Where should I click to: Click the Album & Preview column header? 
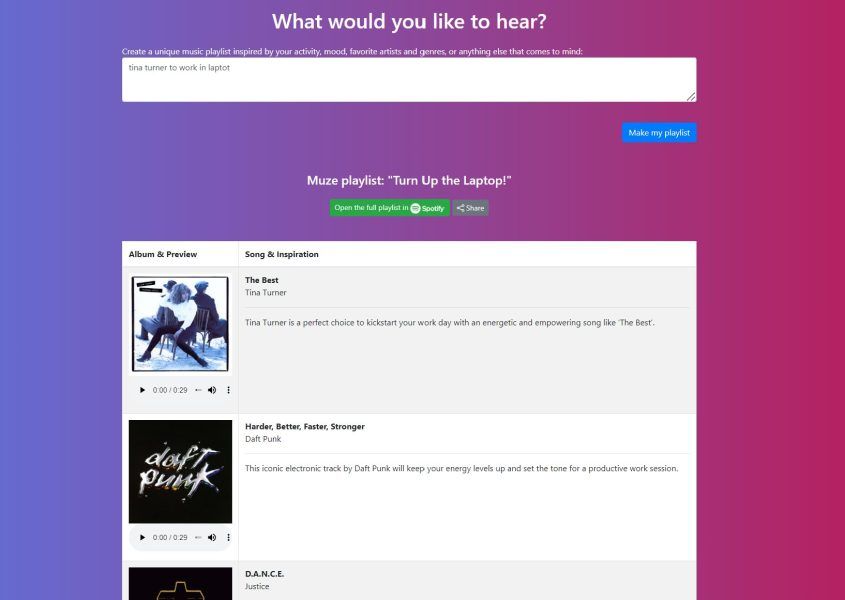coord(163,254)
